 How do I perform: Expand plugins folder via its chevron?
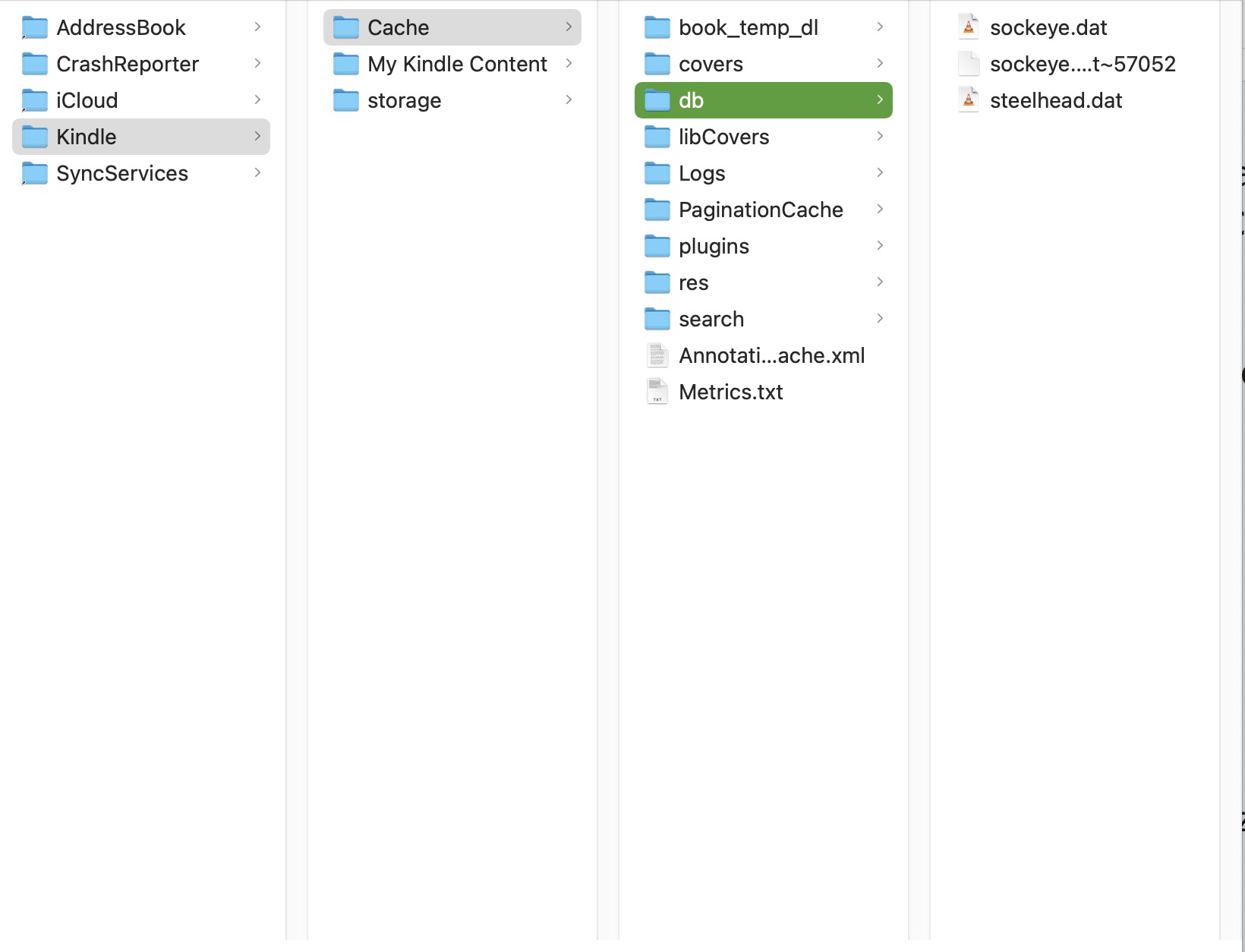(880, 246)
